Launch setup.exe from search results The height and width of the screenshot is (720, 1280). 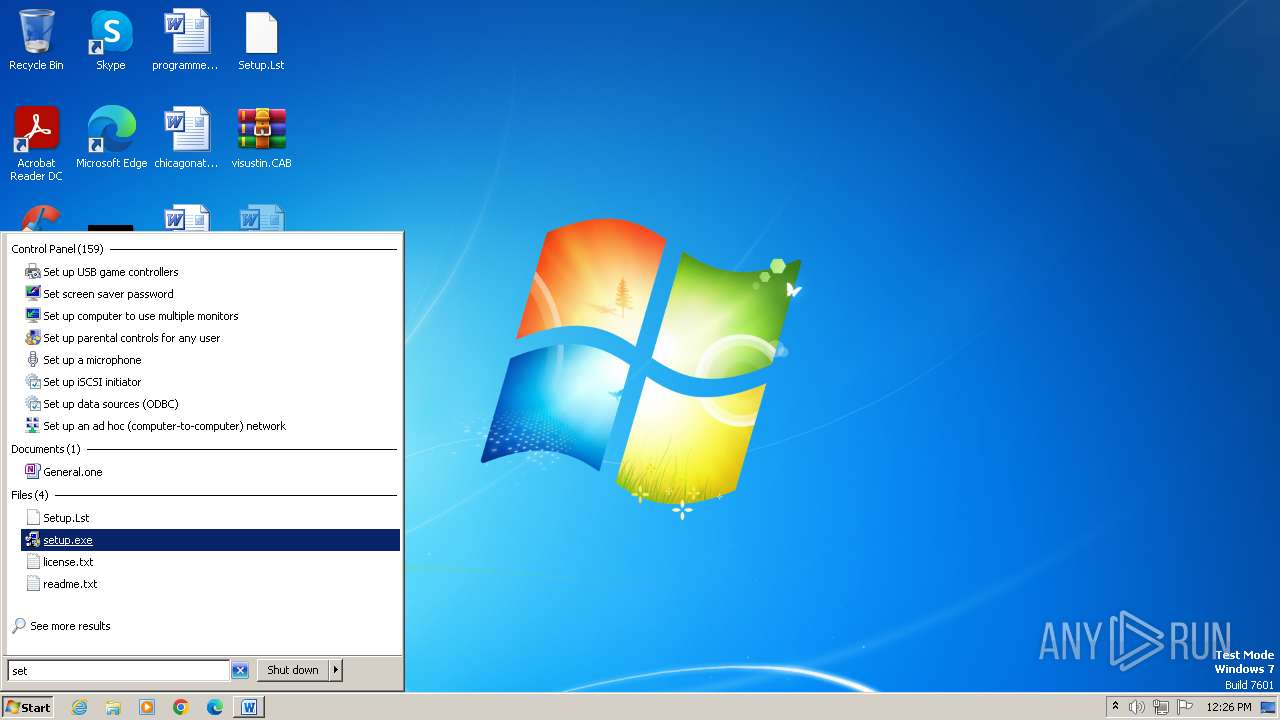210,540
